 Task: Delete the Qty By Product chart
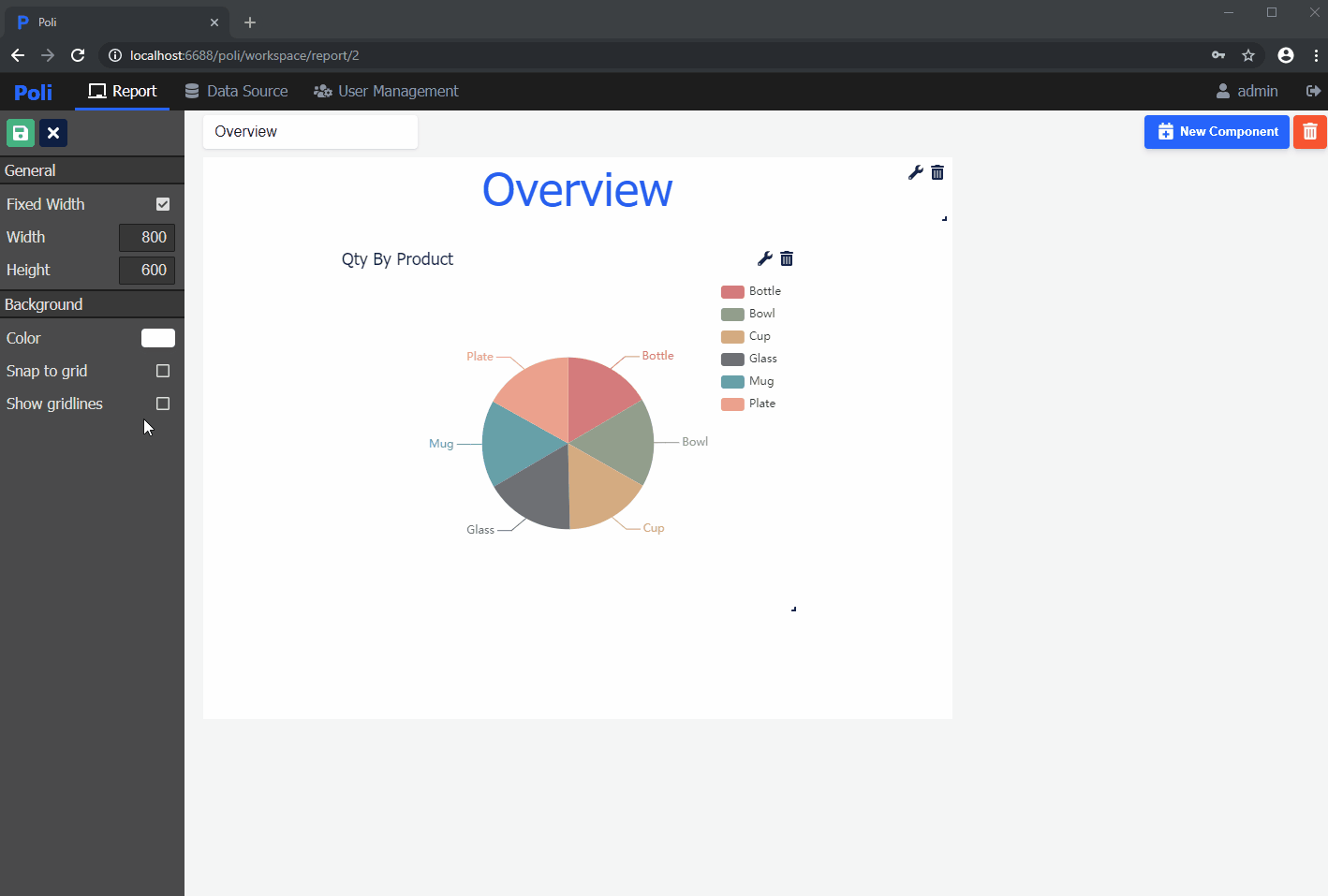tap(787, 258)
